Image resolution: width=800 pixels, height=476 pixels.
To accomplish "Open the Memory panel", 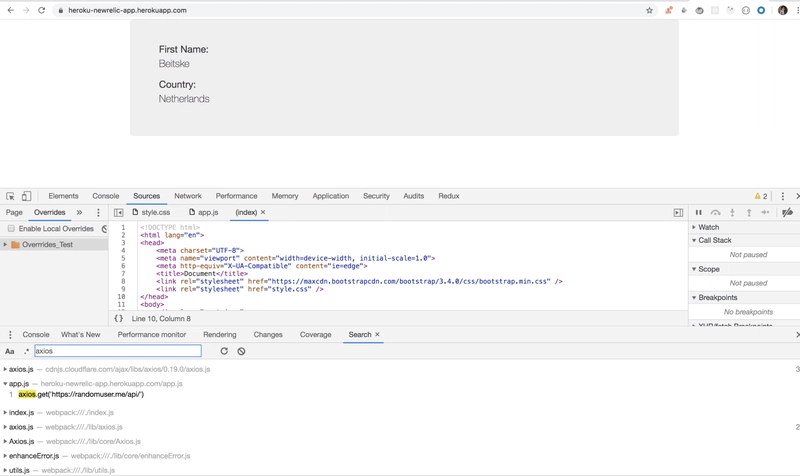I will point(285,196).
